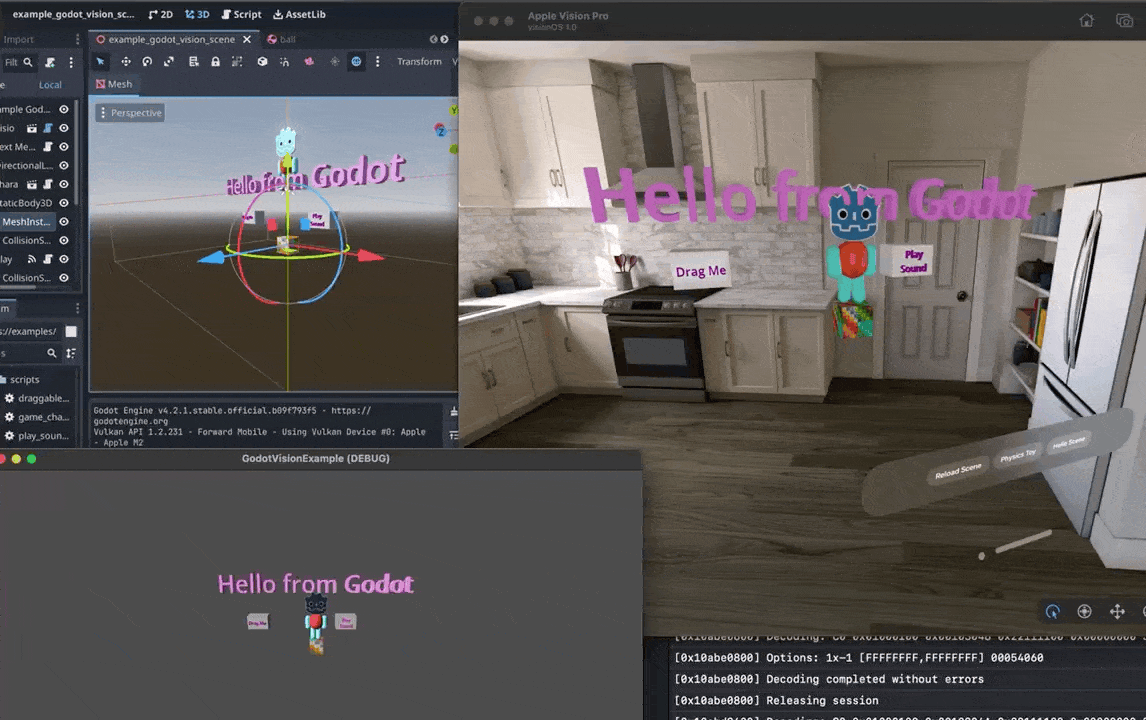Screen dimensions: 1146x720
Task: Click the FileSystem search magnifier icon
Action: coord(52,353)
